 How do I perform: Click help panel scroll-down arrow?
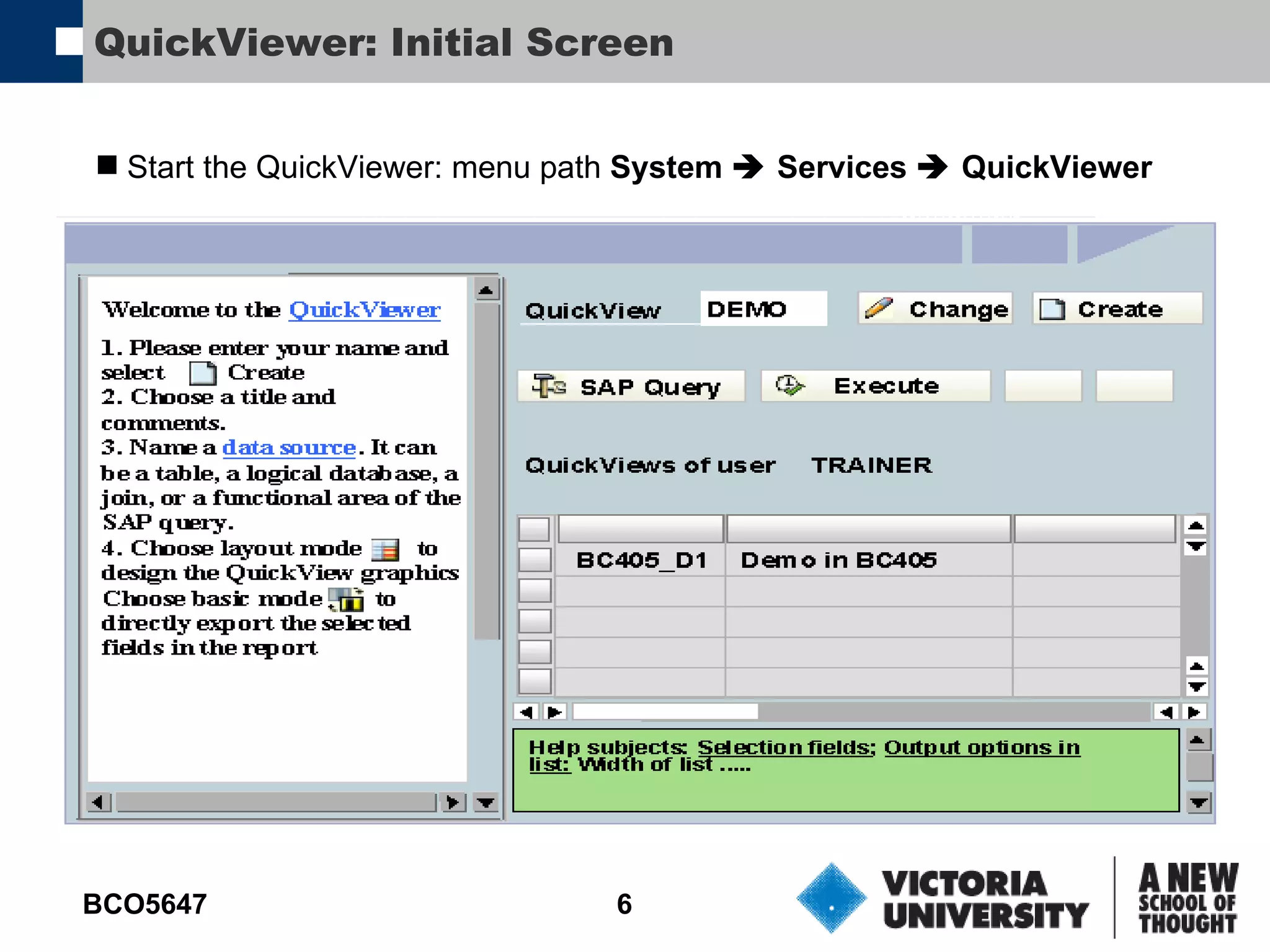point(1199,803)
